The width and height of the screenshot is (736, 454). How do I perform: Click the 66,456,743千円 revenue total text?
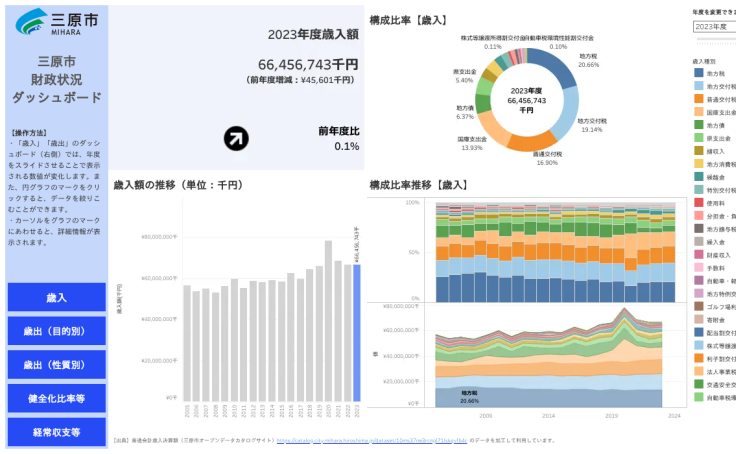(x=308, y=64)
